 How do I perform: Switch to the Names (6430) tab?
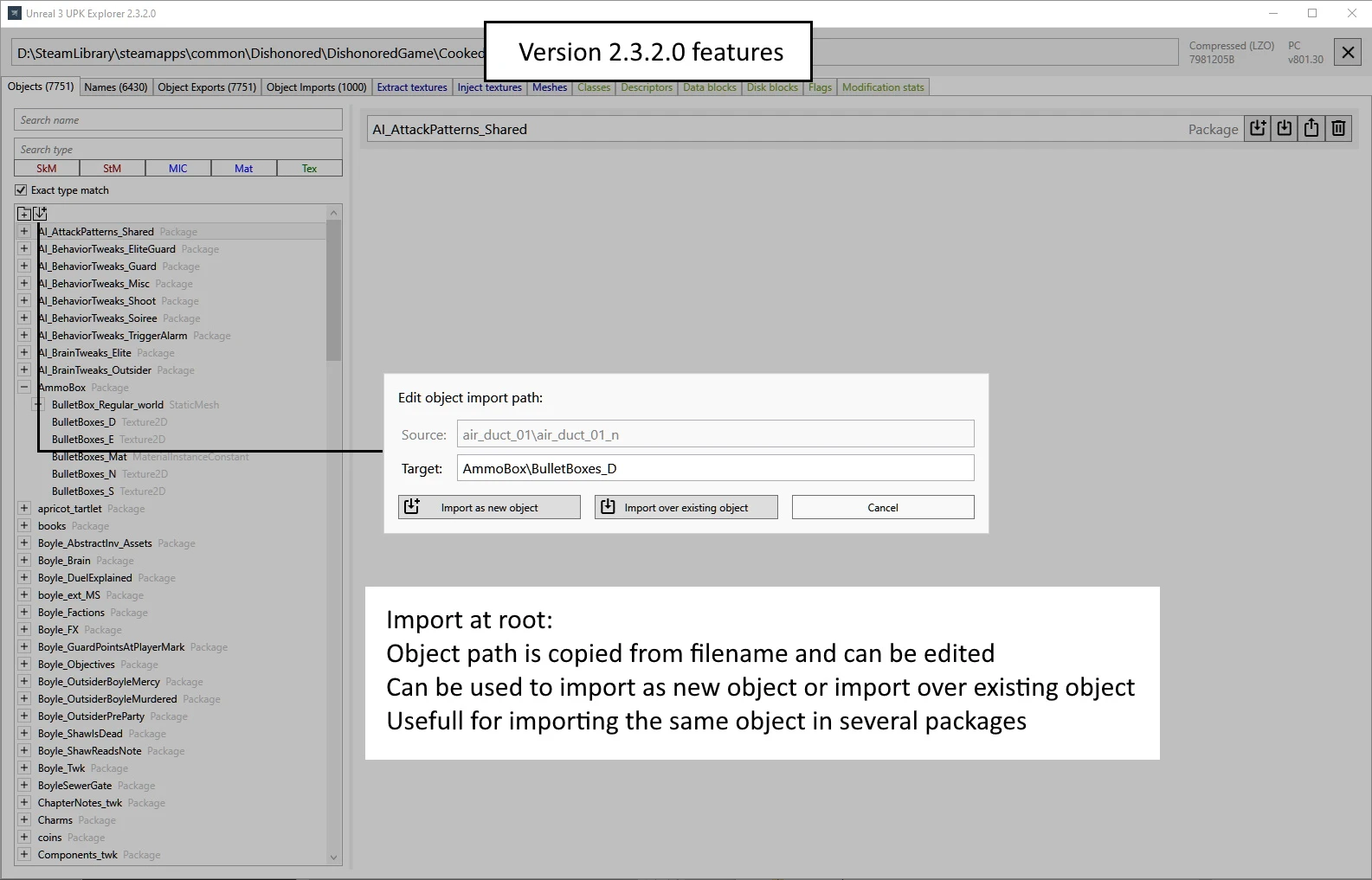click(x=115, y=87)
